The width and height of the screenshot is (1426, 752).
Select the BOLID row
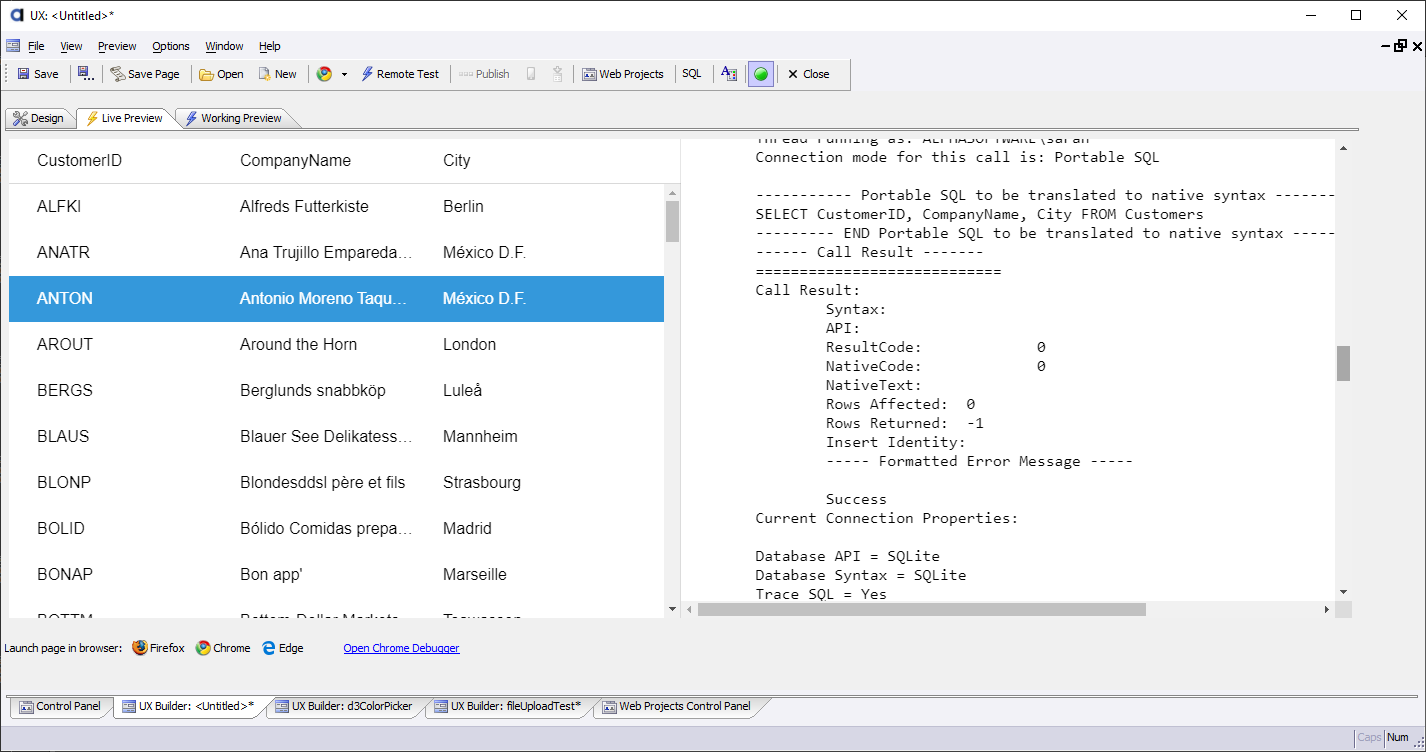[x=336, y=529]
